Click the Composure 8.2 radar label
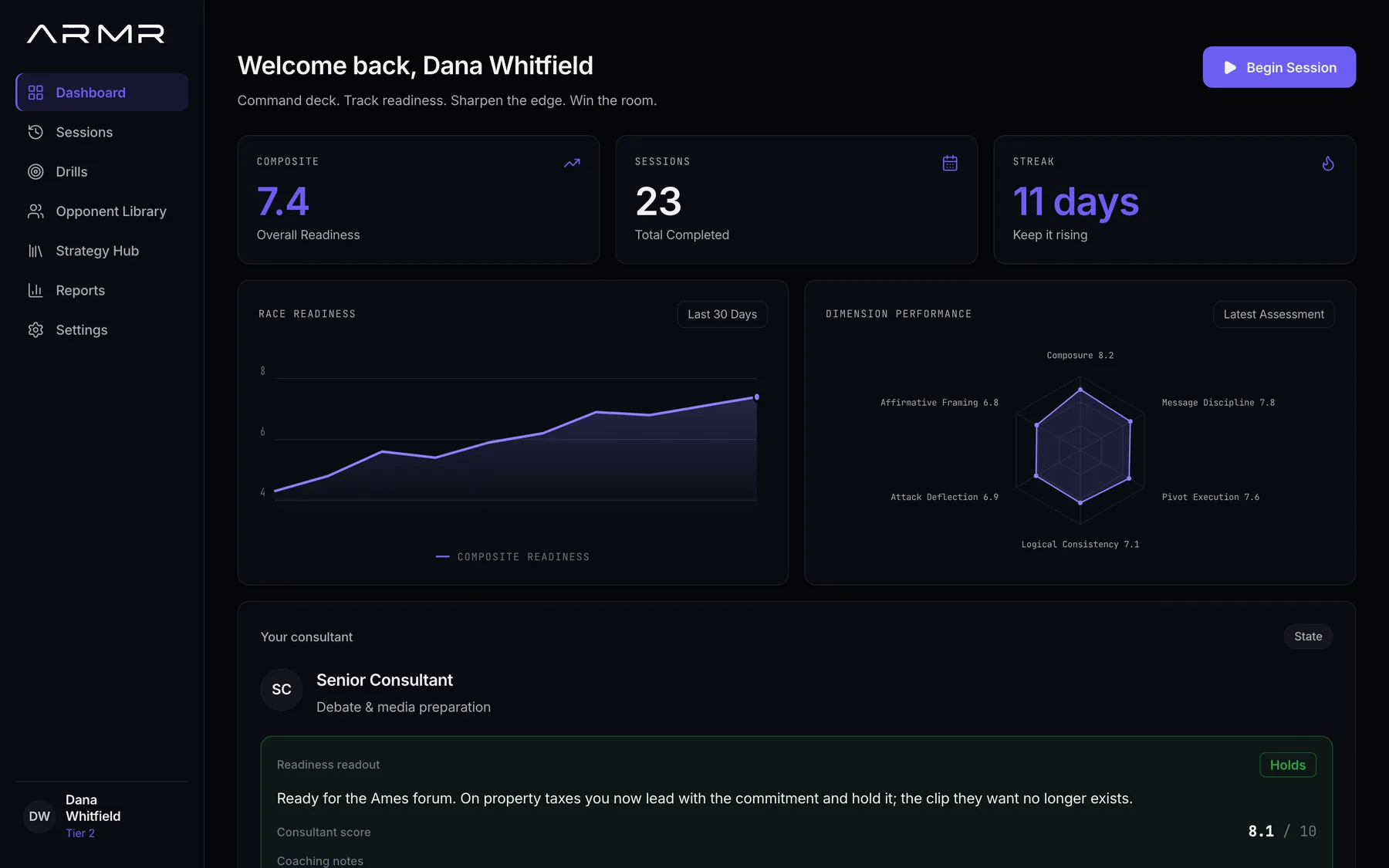The image size is (1389, 868). (x=1080, y=356)
